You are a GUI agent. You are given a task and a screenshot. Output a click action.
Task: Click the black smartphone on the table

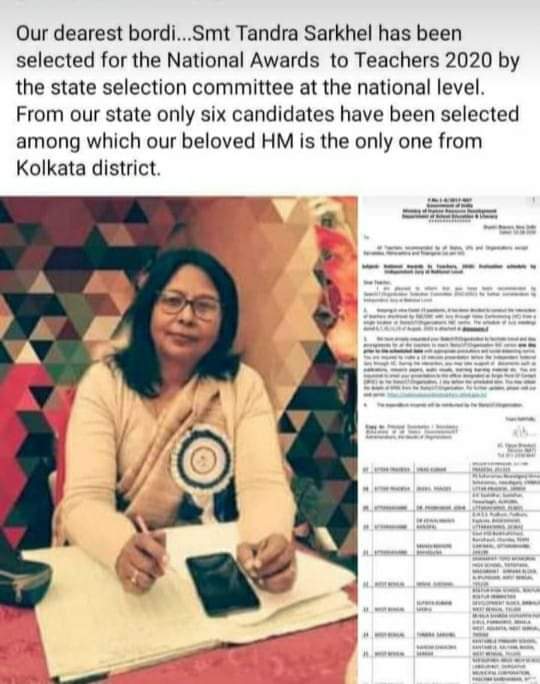point(222,583)
